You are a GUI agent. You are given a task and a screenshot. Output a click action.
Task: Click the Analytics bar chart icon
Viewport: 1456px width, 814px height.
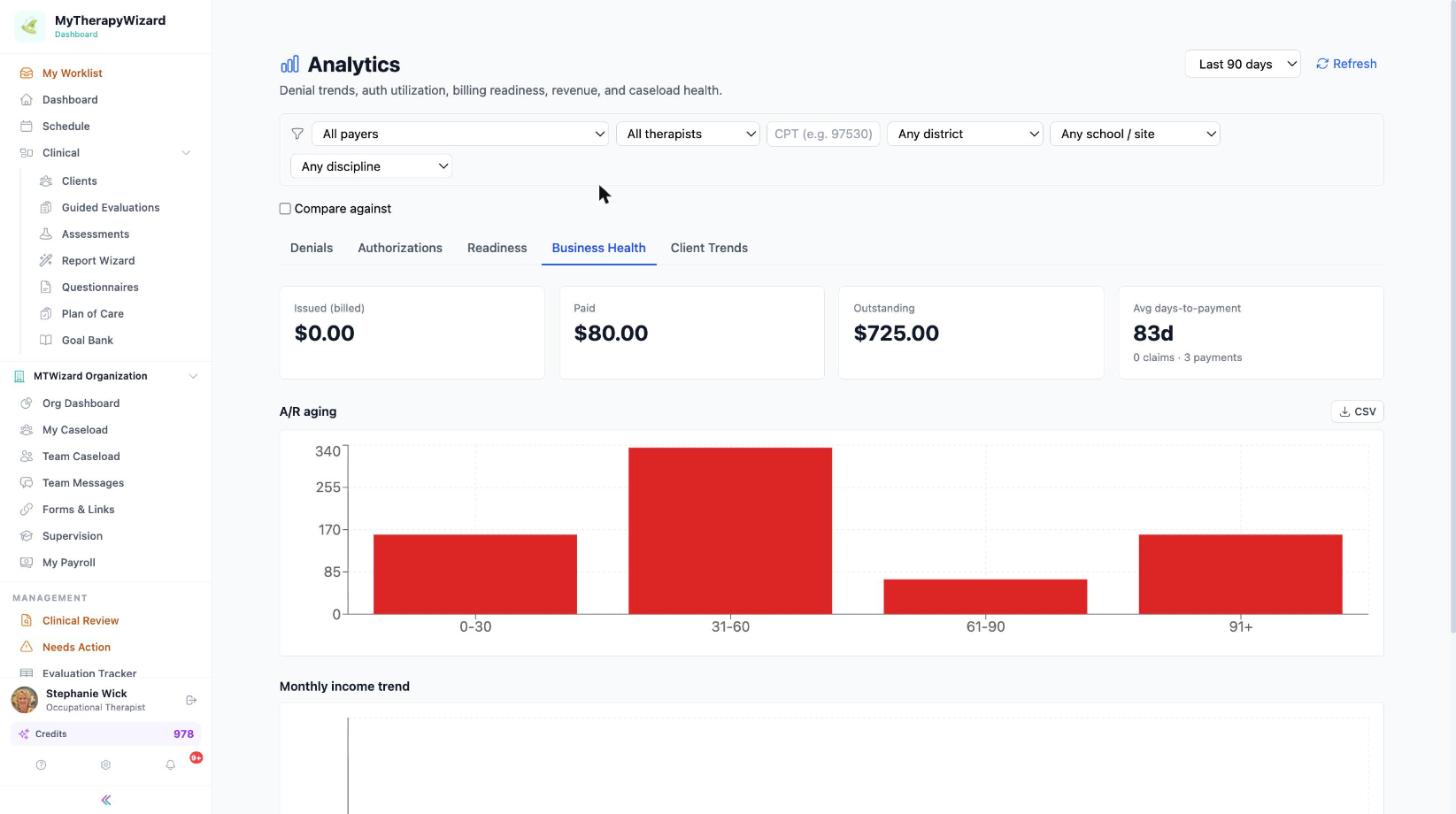(x=289, y=64)
